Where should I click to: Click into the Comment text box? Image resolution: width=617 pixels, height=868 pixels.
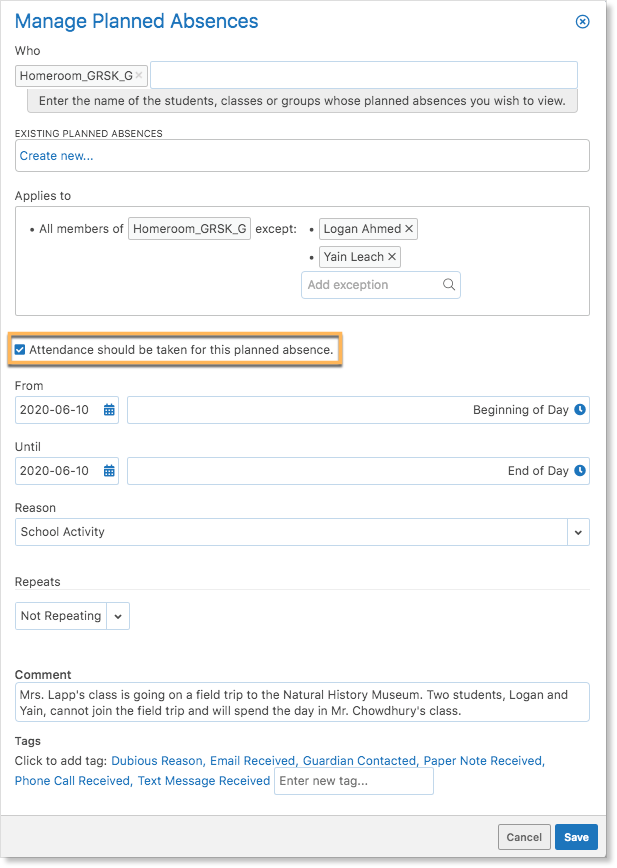[302, 702]
